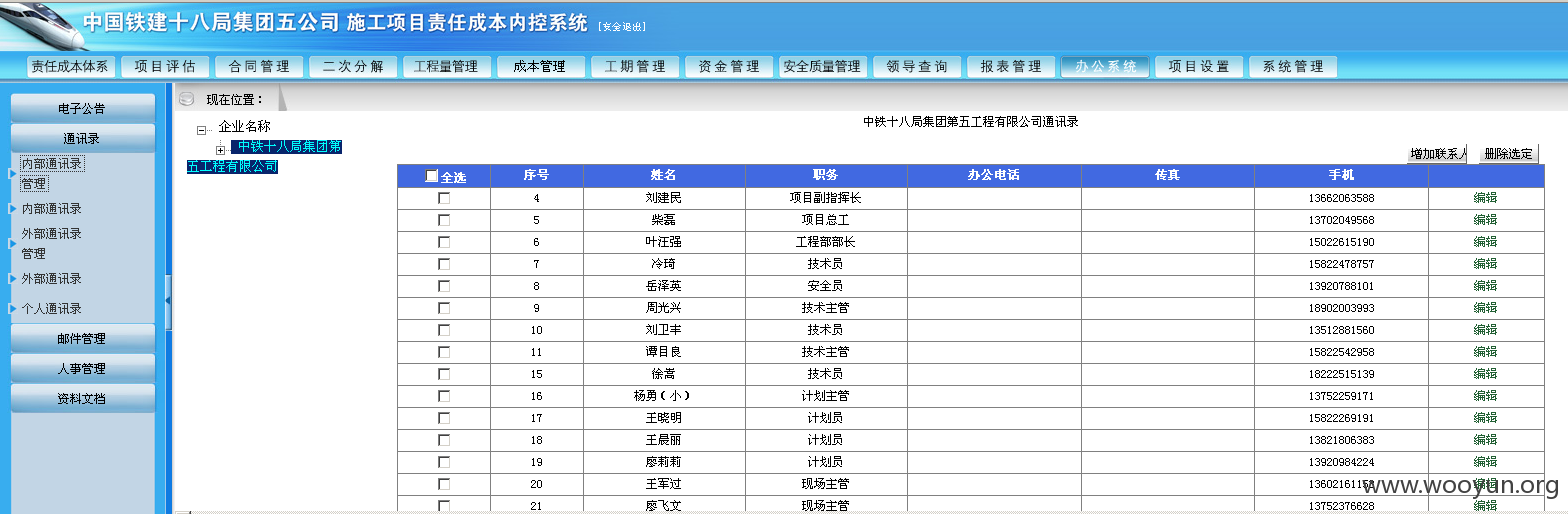Screen dimensions: 1568x514
Task: Check the box for 徐嵩 row
Action: (x=444, y=374)
